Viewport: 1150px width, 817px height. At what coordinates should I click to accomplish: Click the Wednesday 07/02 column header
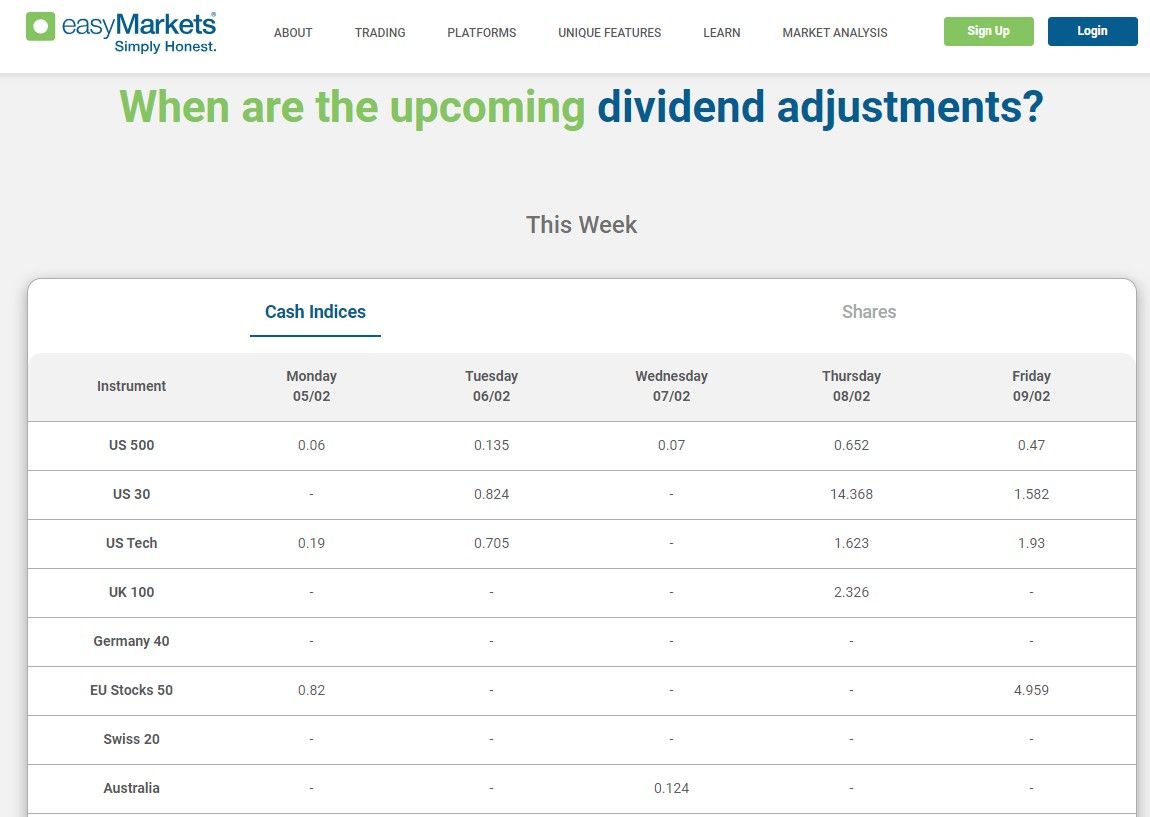pos(671,386)
